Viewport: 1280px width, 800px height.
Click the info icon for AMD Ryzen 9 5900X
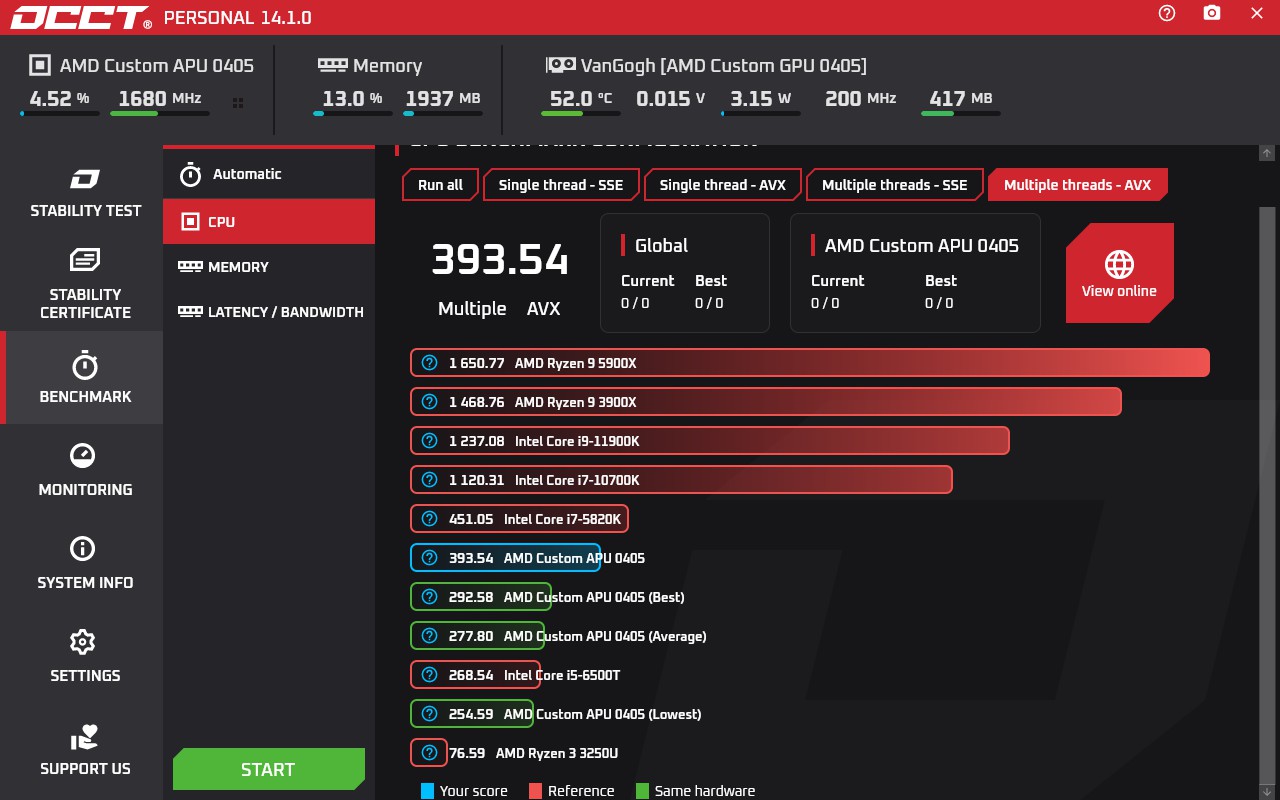pos(430,363)
